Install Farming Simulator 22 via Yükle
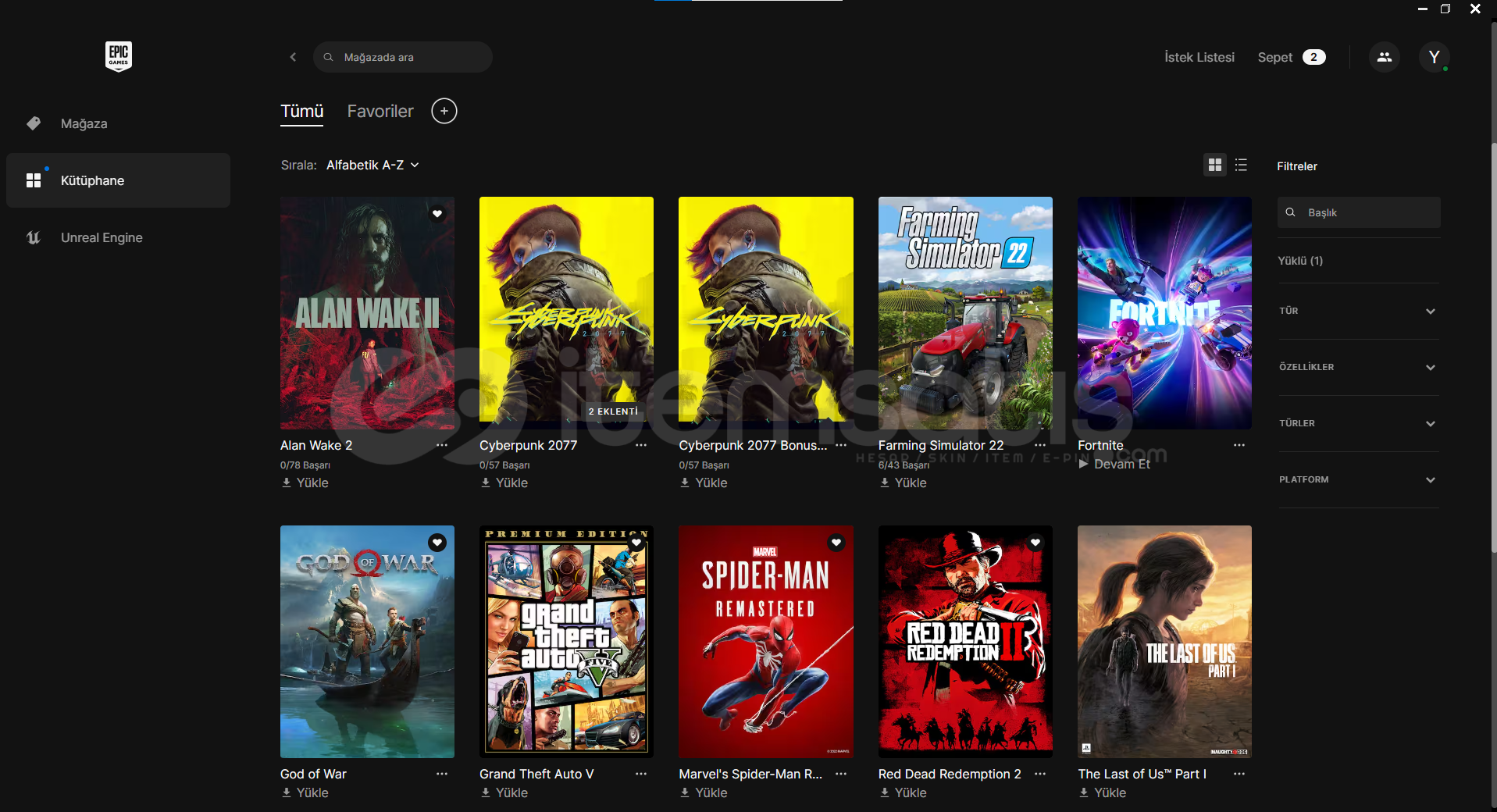The height and width of the screenshot is (812, 1497). (x=904, y=483)
